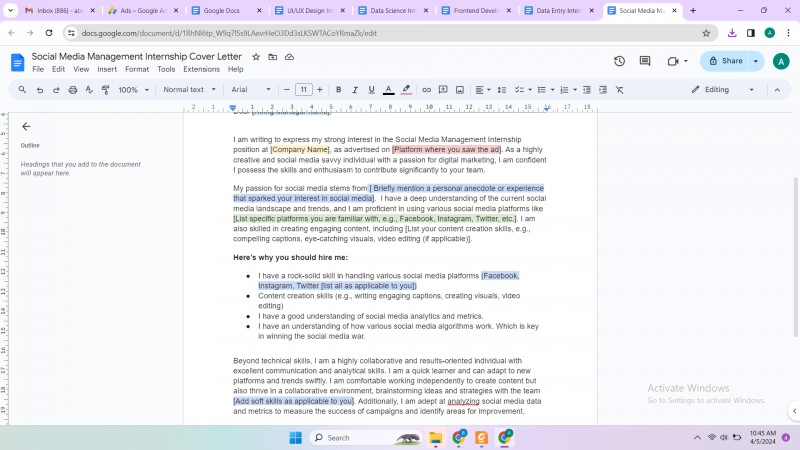Open the Edit menu
800x450 pixels.
(59, 69)
